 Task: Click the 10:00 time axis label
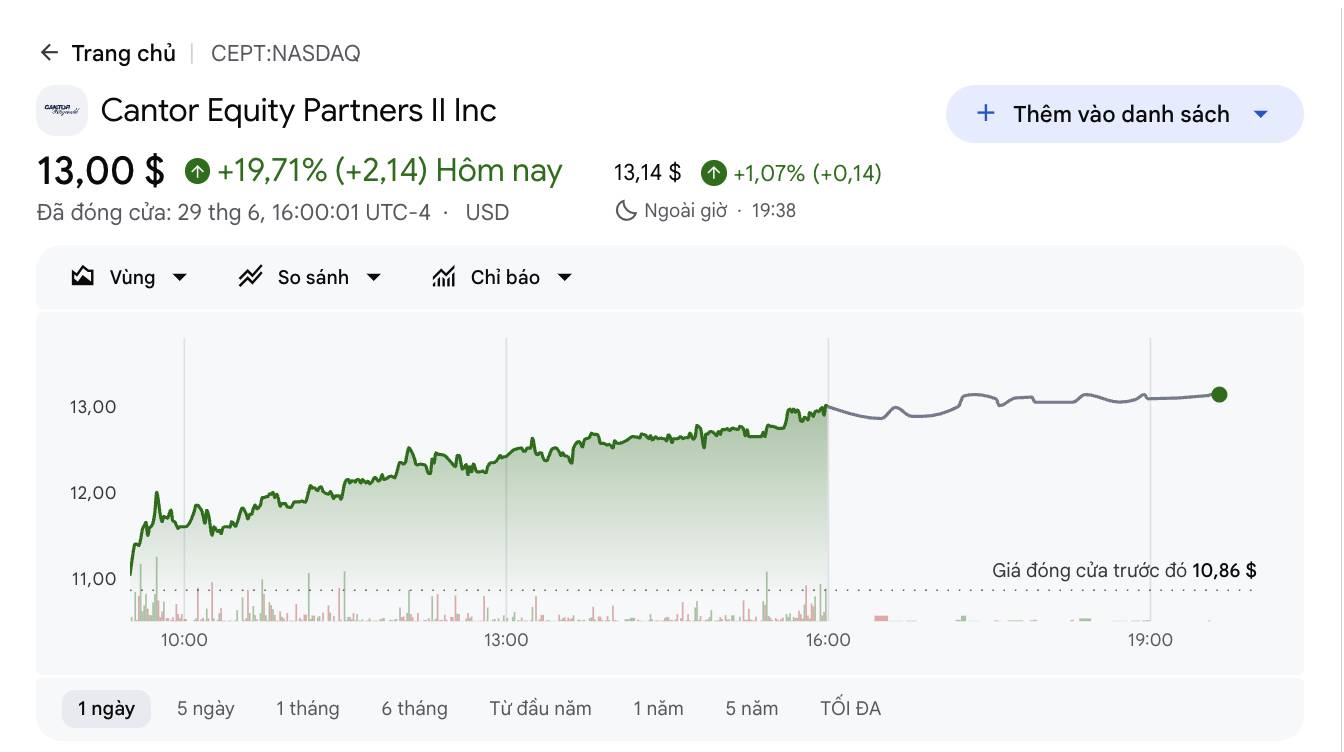(184, 639)
